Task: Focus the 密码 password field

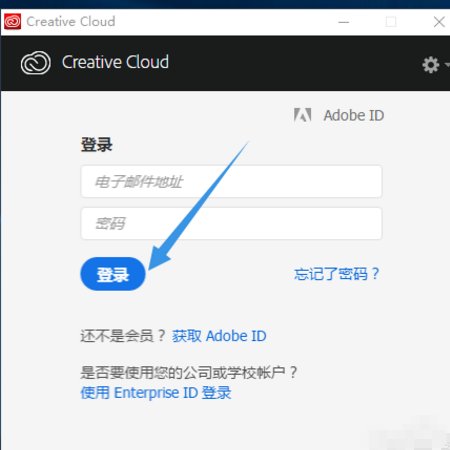Action: (x=231, y=223)
